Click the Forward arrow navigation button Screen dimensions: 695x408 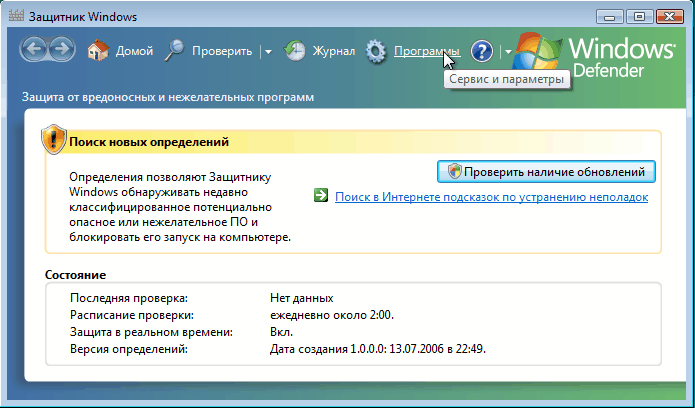point(61,50)
